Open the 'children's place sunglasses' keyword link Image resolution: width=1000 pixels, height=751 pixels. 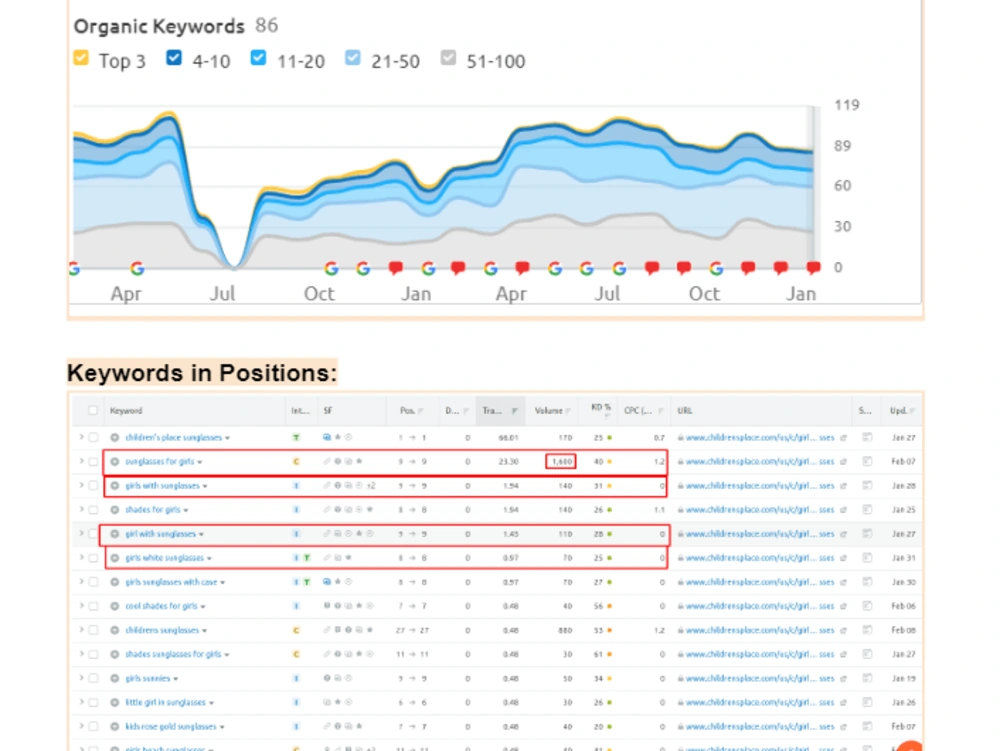(173, 438)
